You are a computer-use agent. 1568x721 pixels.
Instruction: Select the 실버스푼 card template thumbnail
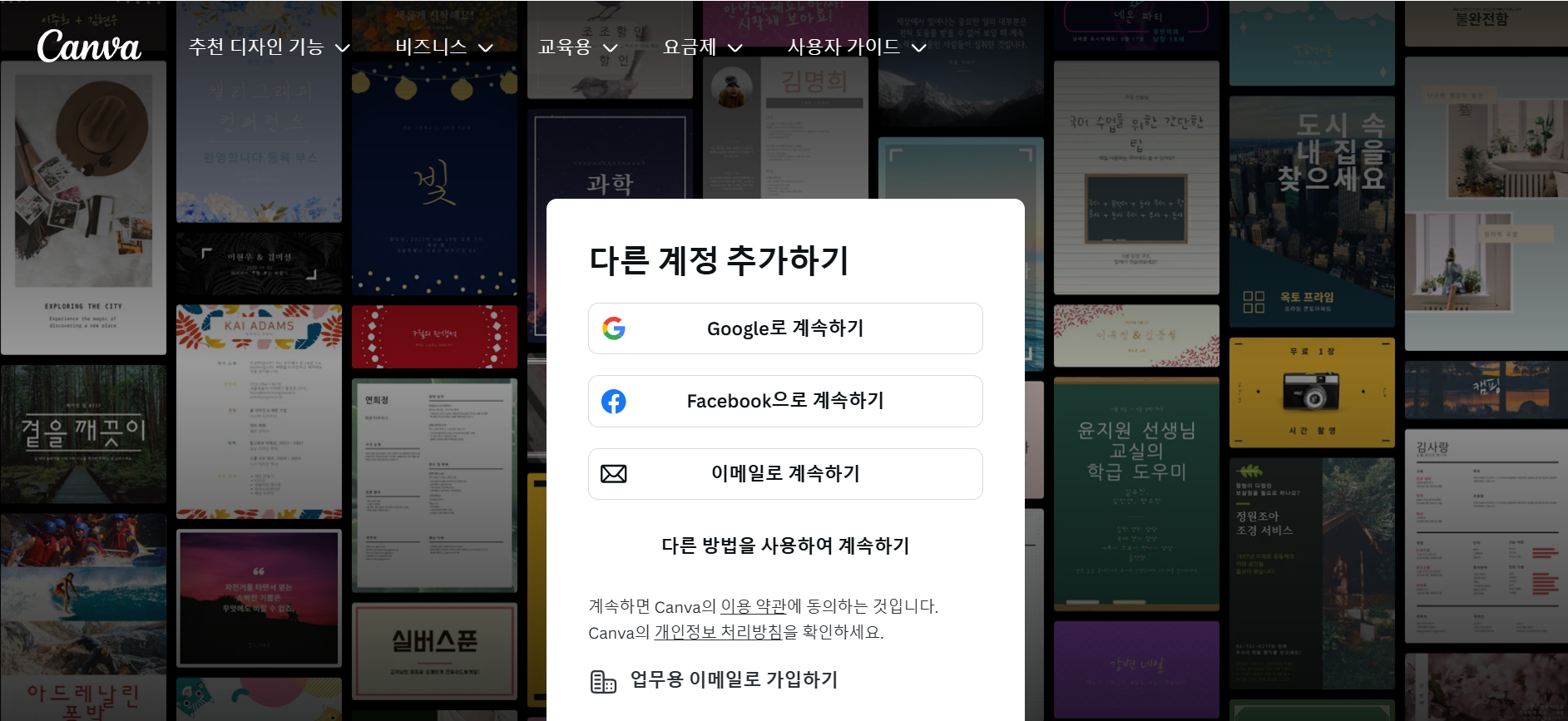[434, 651]
